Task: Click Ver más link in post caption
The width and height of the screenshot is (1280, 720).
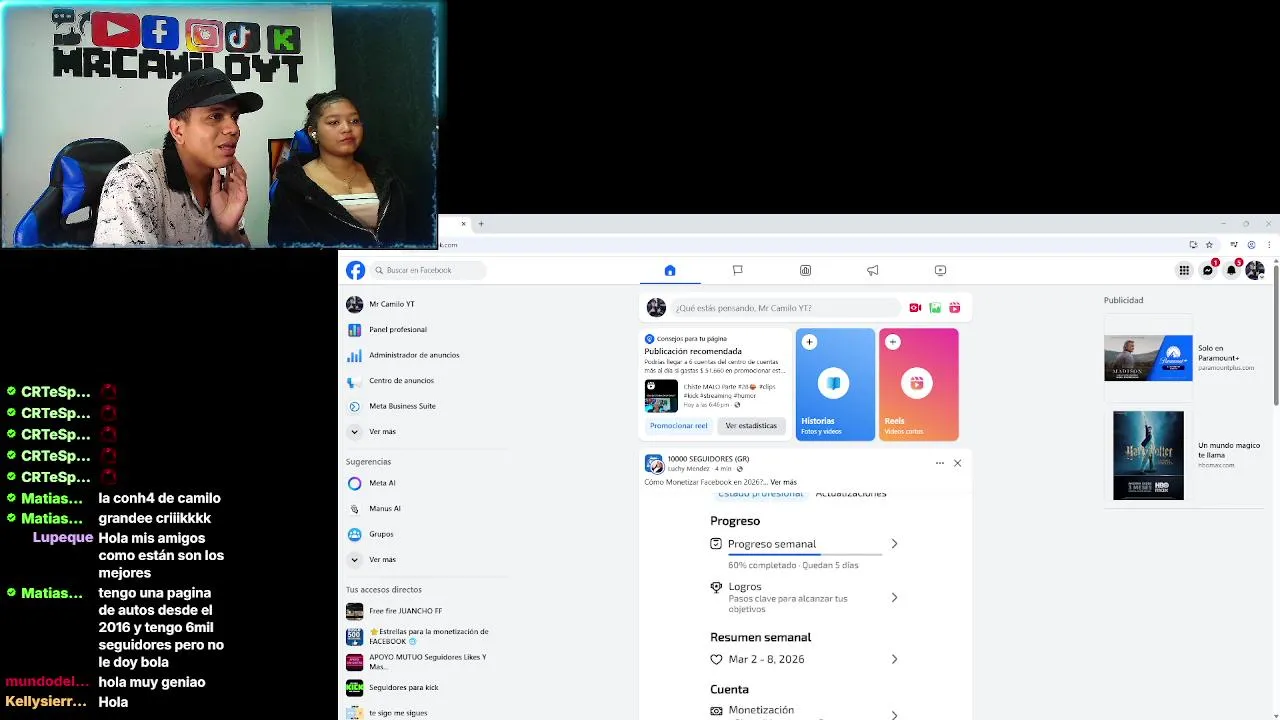Action: [784, 482]
